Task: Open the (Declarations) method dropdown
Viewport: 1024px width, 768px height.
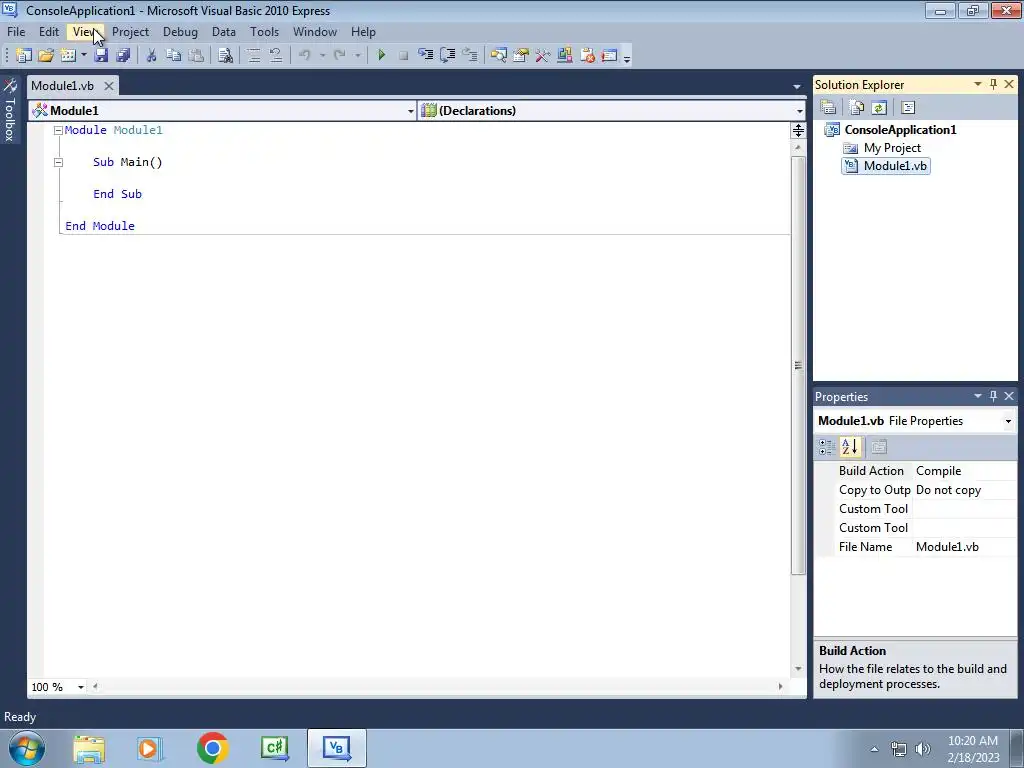Action: pos(799,111)
